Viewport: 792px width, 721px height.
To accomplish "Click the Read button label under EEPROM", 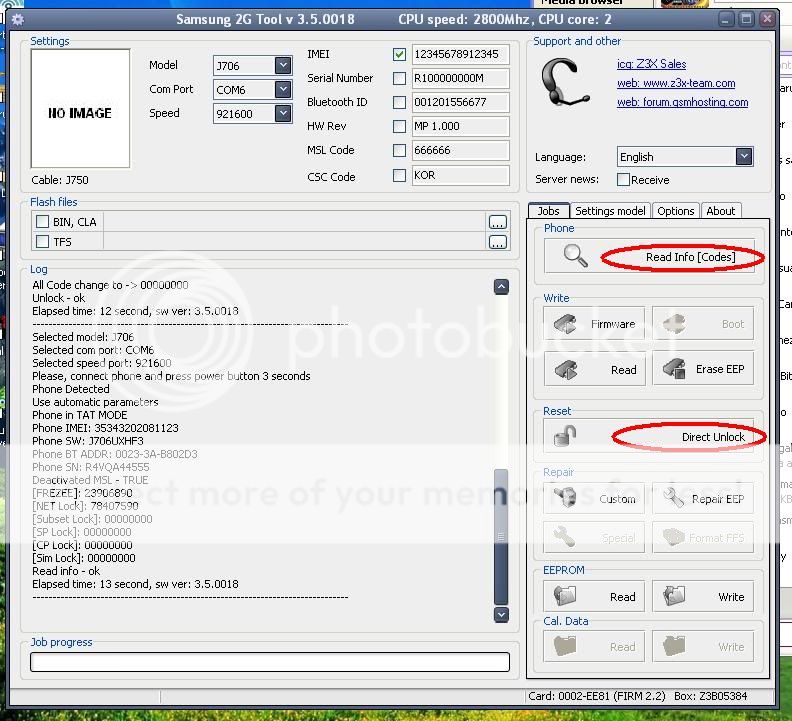I will pos(622,597).
